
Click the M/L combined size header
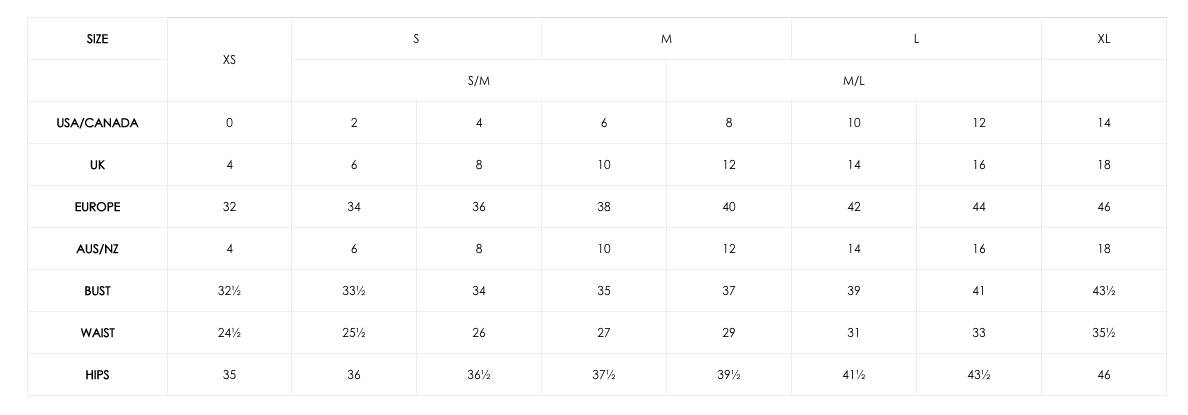854,81
